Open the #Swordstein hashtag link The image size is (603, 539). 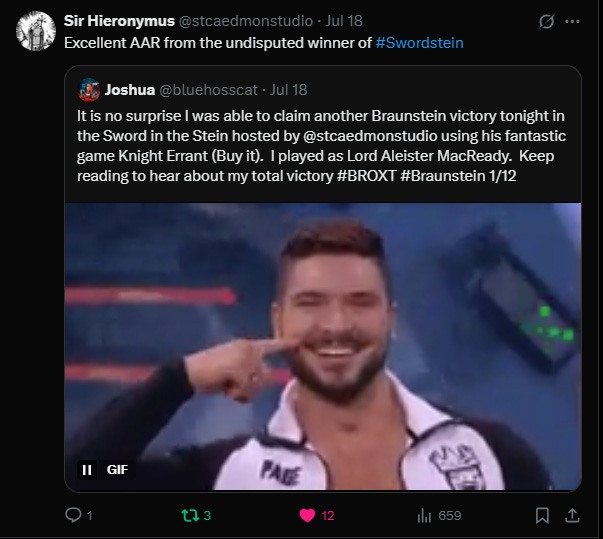click(x=419, y=43)
